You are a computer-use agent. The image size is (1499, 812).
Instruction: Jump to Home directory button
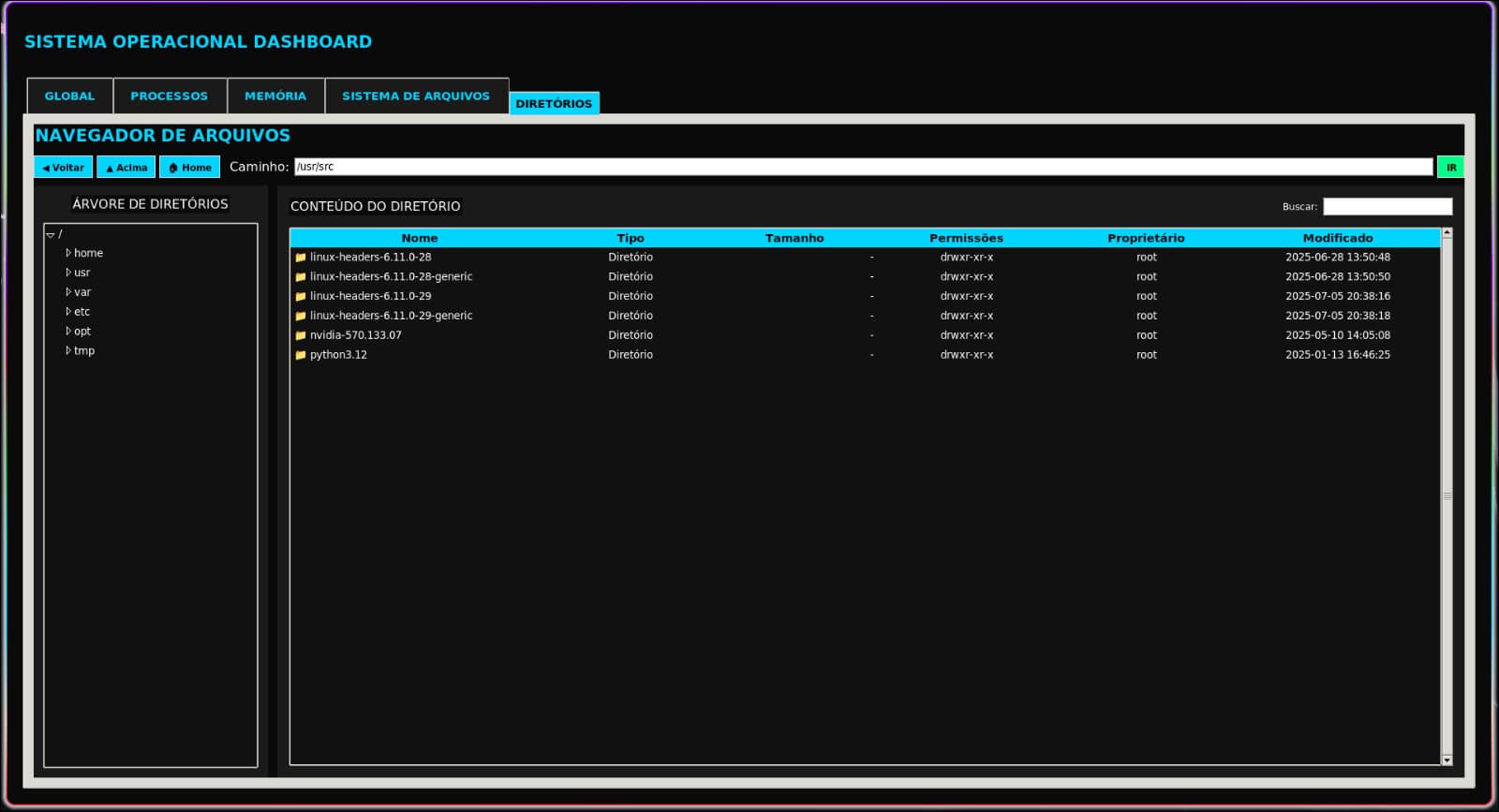pyautogui.click(x=190, y=168)
